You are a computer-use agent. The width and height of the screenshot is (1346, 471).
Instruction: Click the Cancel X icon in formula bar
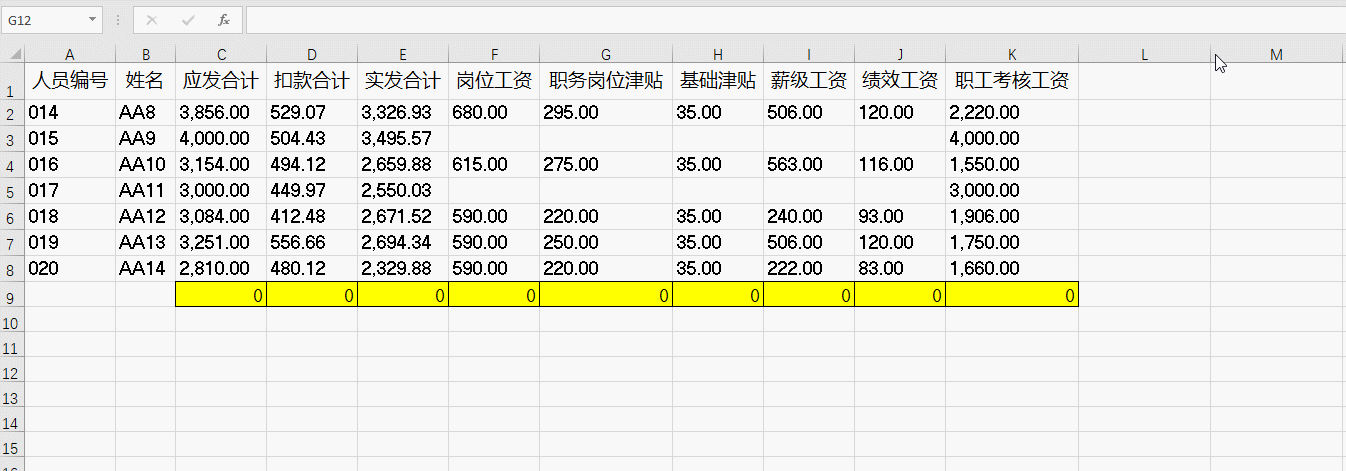pyautogui.click(x=152, y=20)
